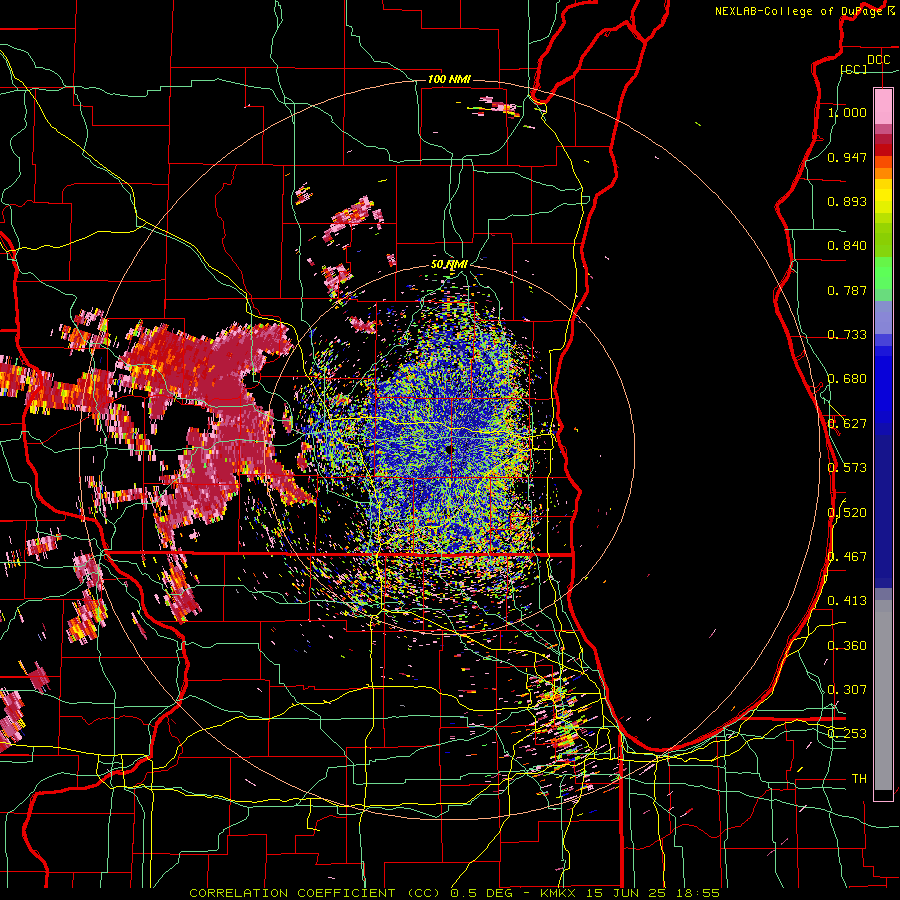Click the 0.840 legend value
900x900 pixels.
pyautogui.click(x=847, y=246)
